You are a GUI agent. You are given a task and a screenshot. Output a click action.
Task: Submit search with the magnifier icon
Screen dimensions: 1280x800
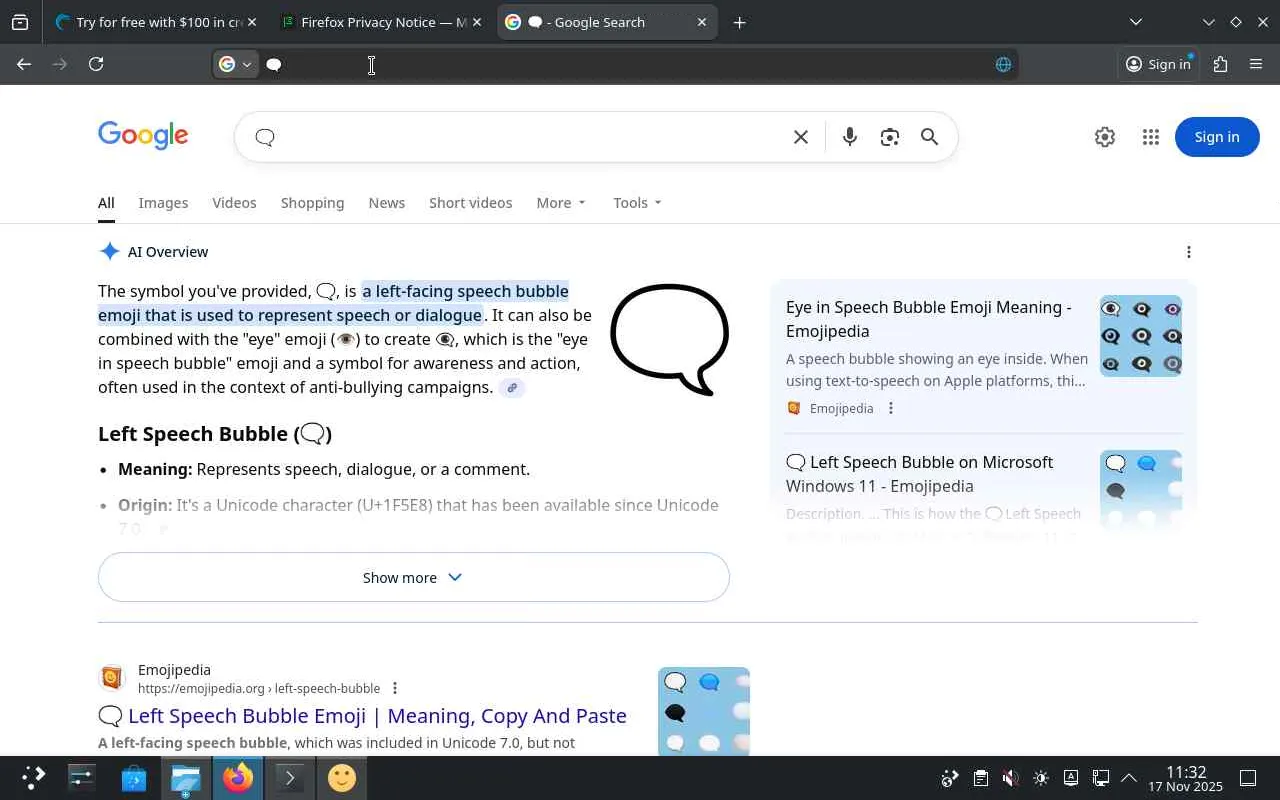click(929, 137)
